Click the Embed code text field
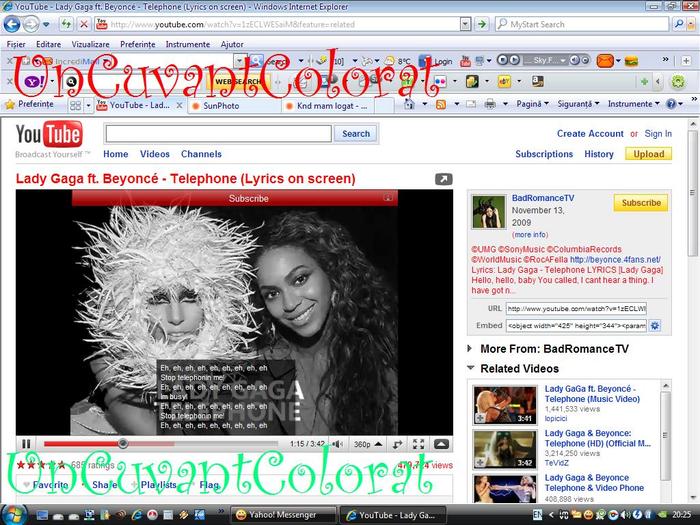The image size is (700, 525). [x=576, y=325]
